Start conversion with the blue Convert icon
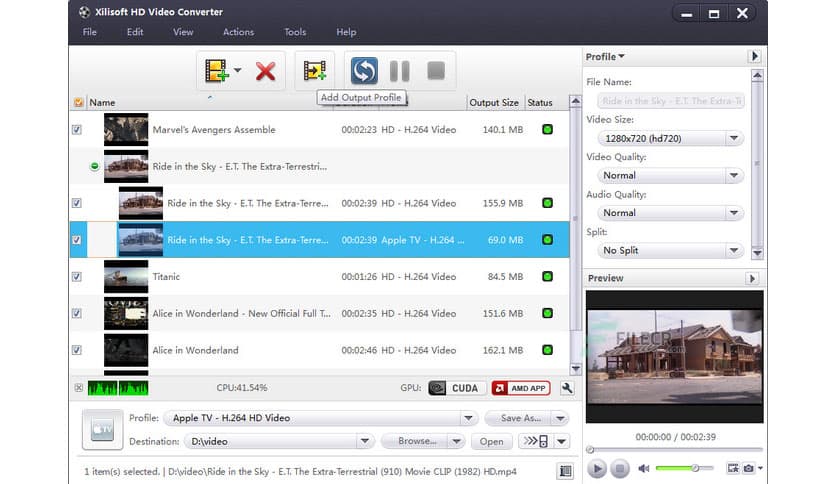Image resolution: width=836 pixels, height=484 pixels. point(364,70)
